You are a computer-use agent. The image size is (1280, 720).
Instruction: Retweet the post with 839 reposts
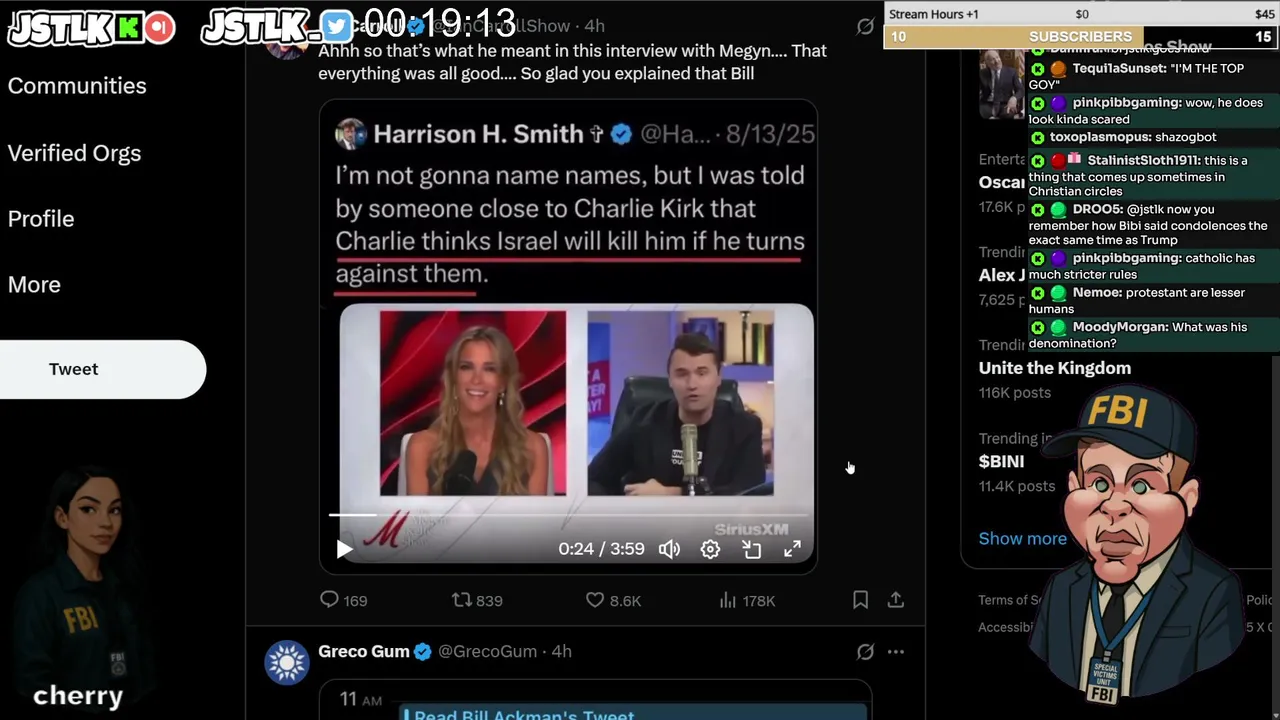477,600
